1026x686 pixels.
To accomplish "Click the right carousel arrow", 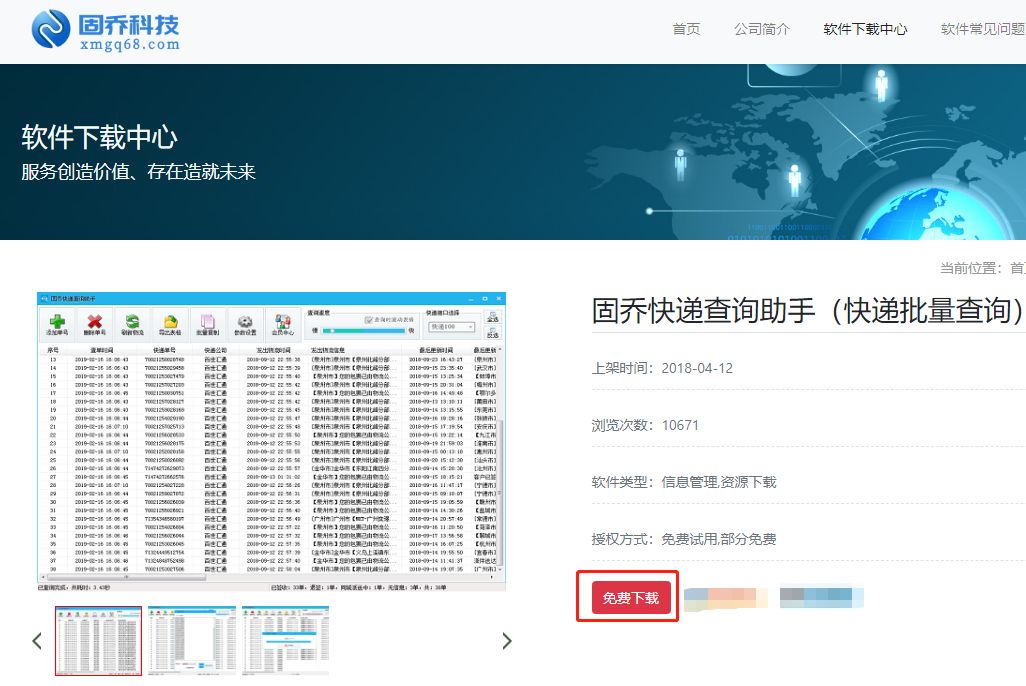I will pyautogui.click(x=507, y=641).
